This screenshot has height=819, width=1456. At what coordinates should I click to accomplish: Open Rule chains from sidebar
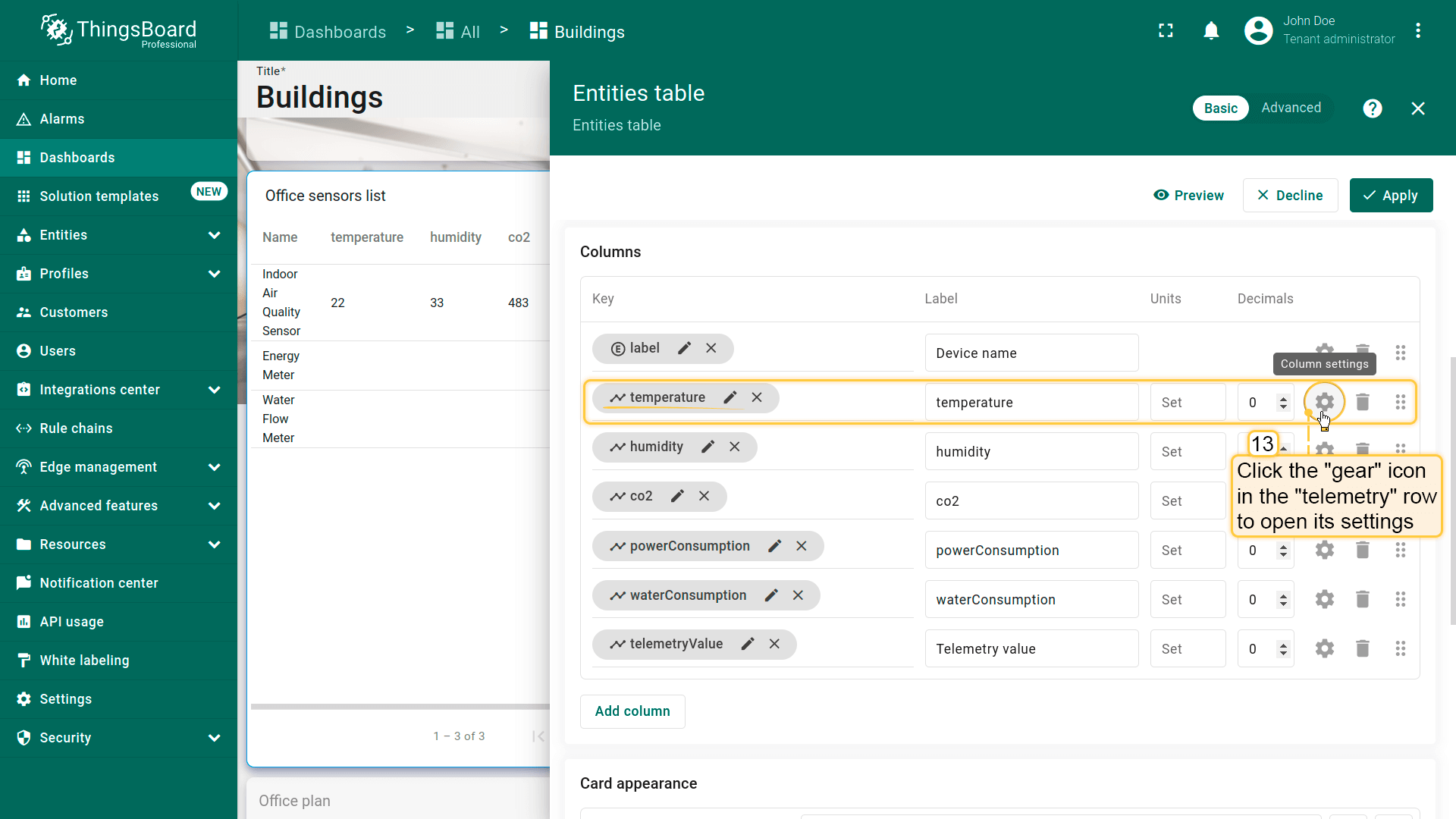click(76, 428)
